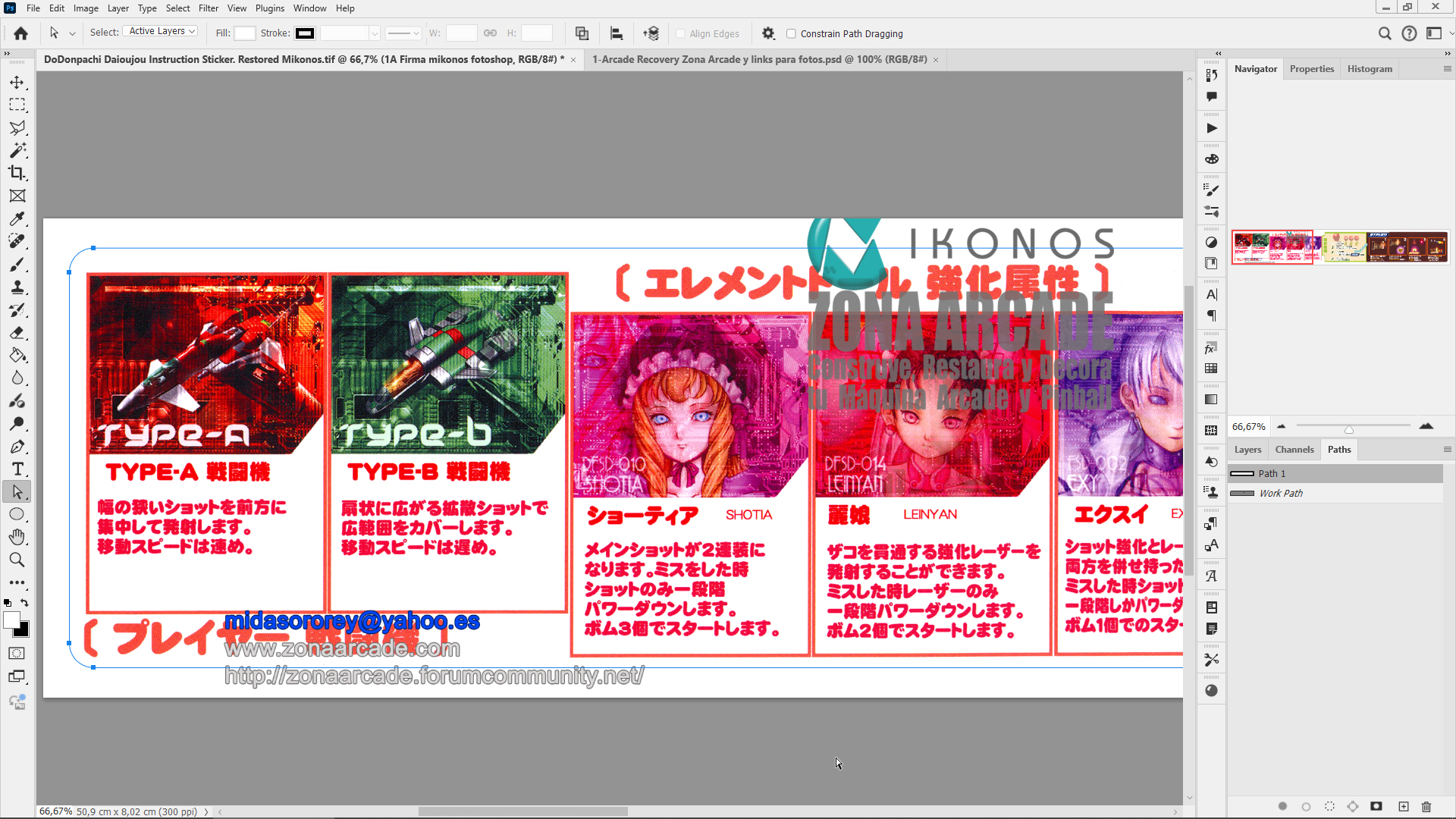
Task: Click the Navigator document thumbnail
Action: click(1340, 248)
